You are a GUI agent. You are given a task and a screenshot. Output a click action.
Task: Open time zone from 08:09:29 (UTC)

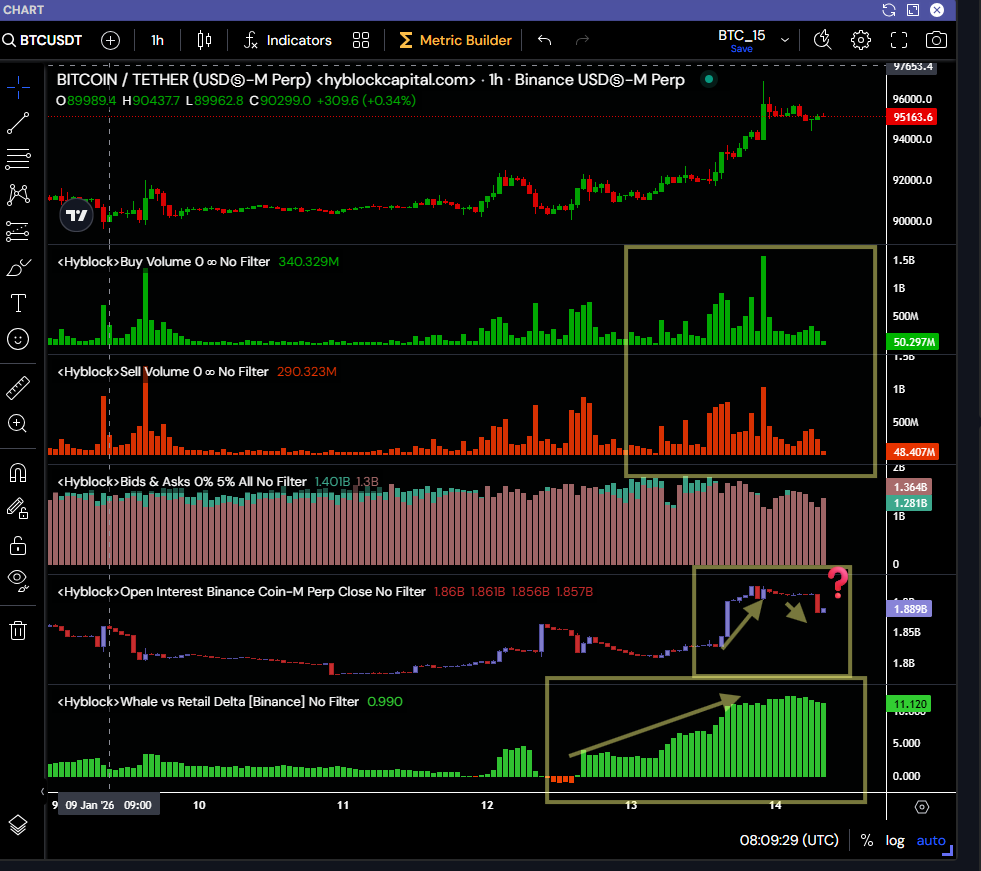789,840
